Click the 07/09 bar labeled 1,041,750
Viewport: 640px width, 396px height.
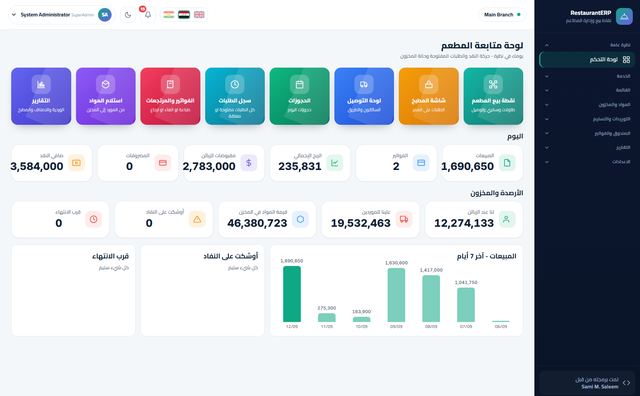point(466,305)
